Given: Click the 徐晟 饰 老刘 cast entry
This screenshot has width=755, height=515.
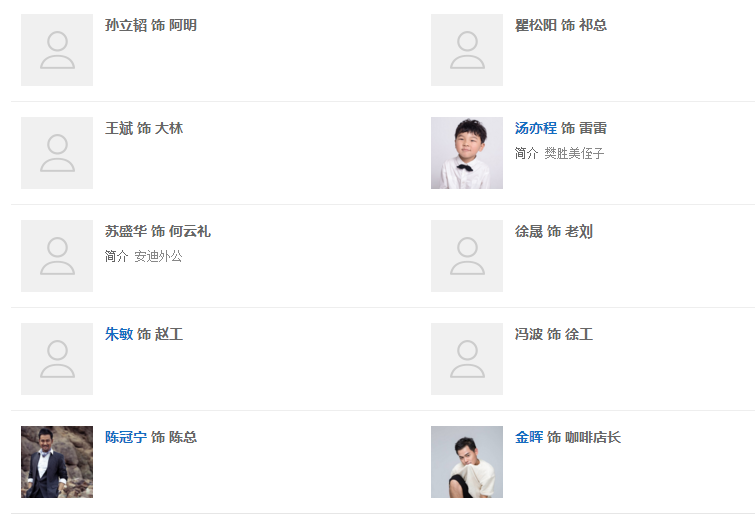Looking at the screenshot, I should pos(554,231).
